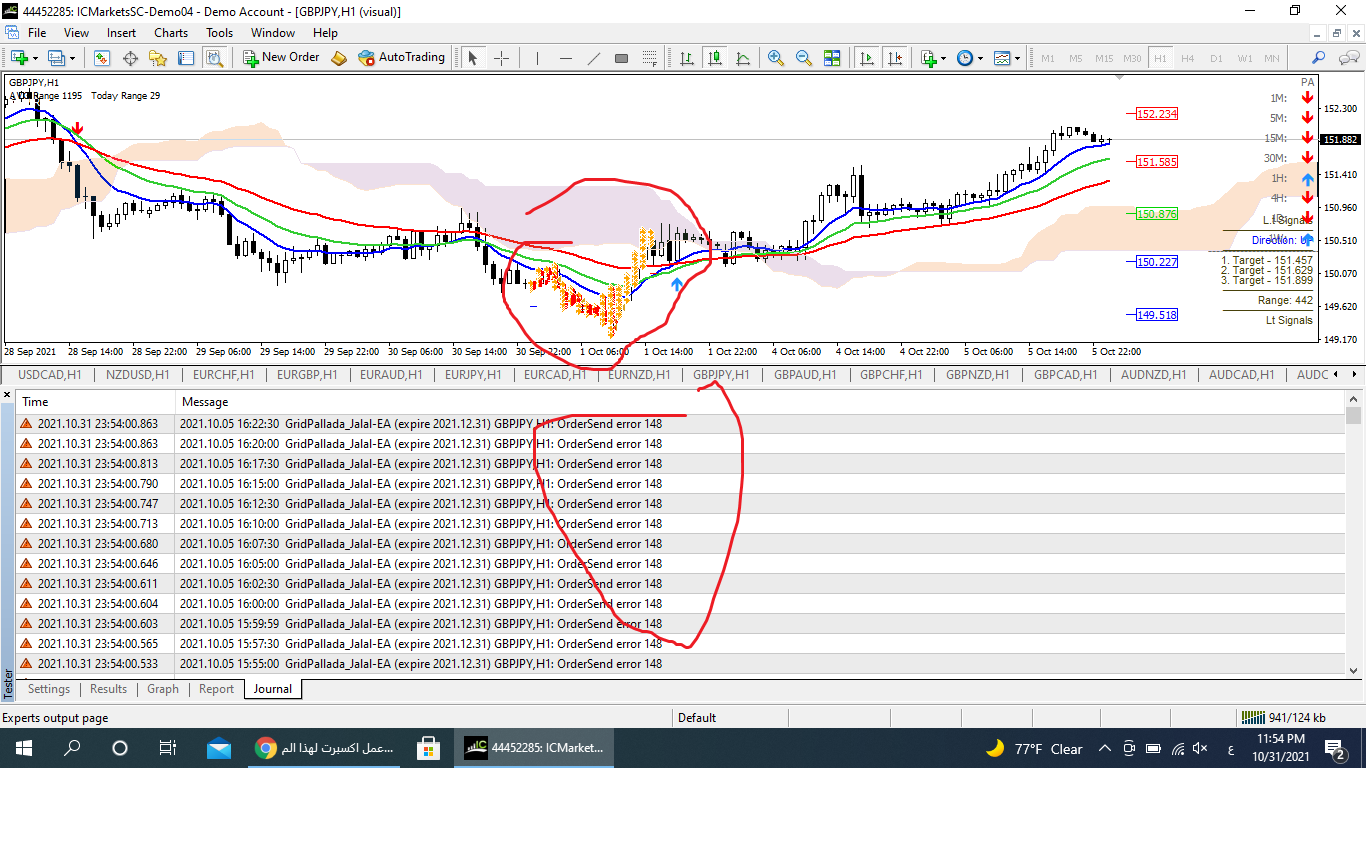Open the Charts menu
Viewport: 1366px width, 842px height.
pyautogui.click(x=170, y=33)
